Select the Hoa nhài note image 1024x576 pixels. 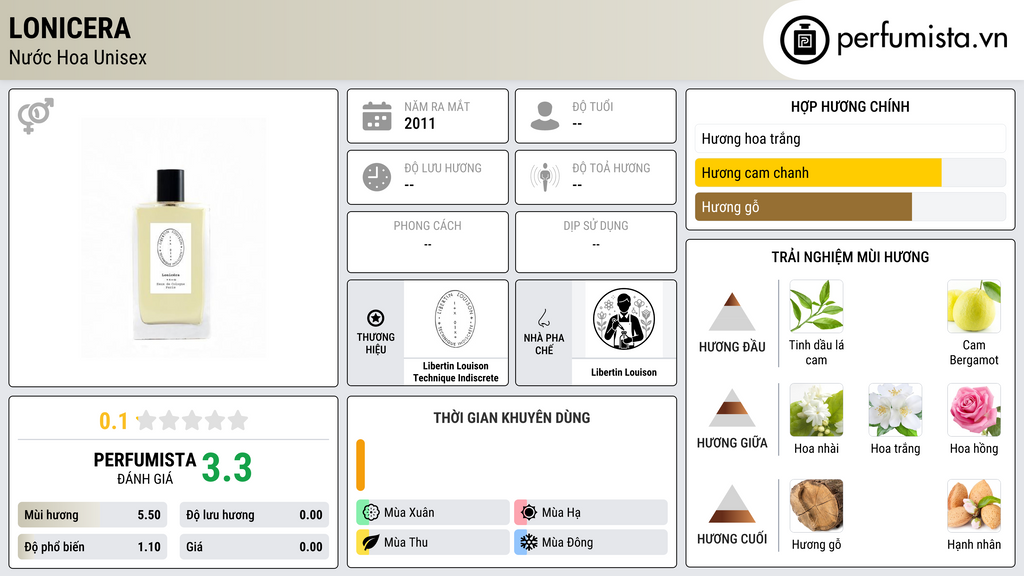(x=816, y=409)
